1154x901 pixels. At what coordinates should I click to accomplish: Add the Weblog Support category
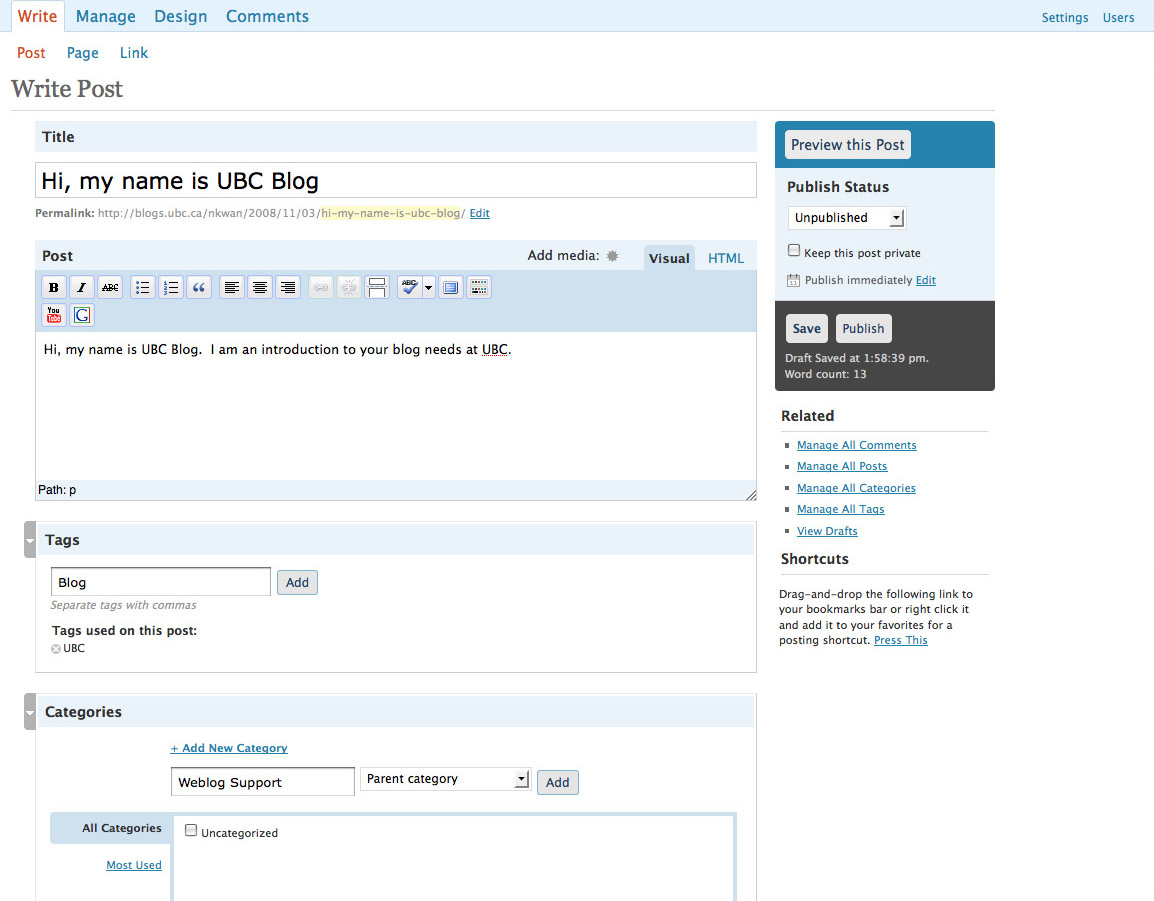coord(558,782)
